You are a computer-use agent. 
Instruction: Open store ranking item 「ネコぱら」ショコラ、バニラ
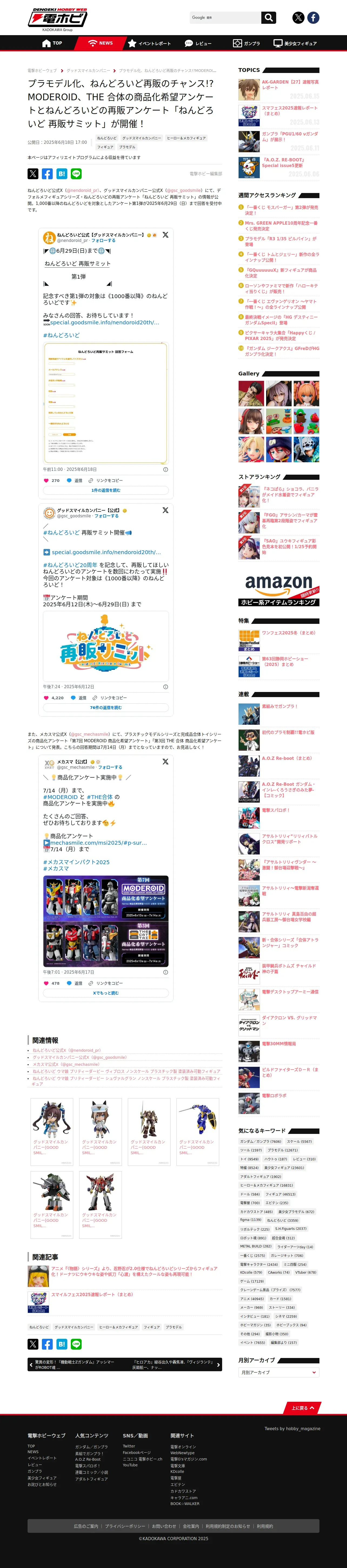[291, 495]
